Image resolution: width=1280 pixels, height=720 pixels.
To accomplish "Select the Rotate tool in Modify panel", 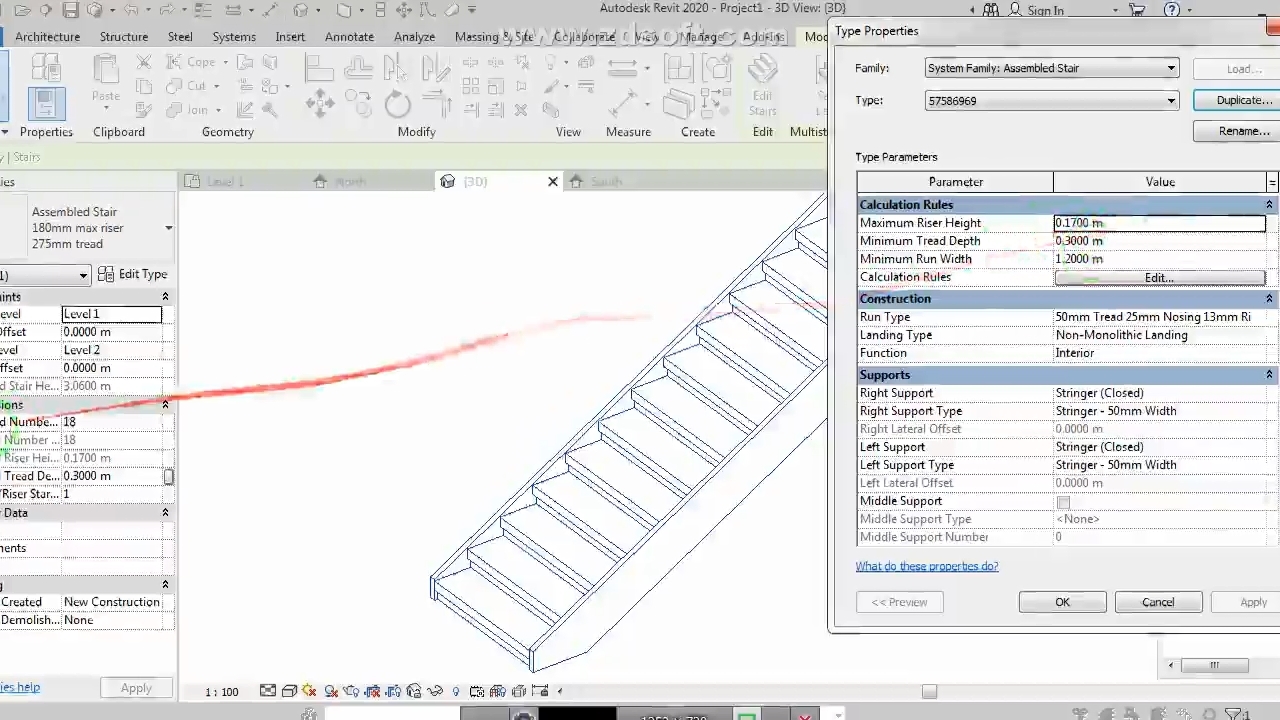I will coord(397,104).
